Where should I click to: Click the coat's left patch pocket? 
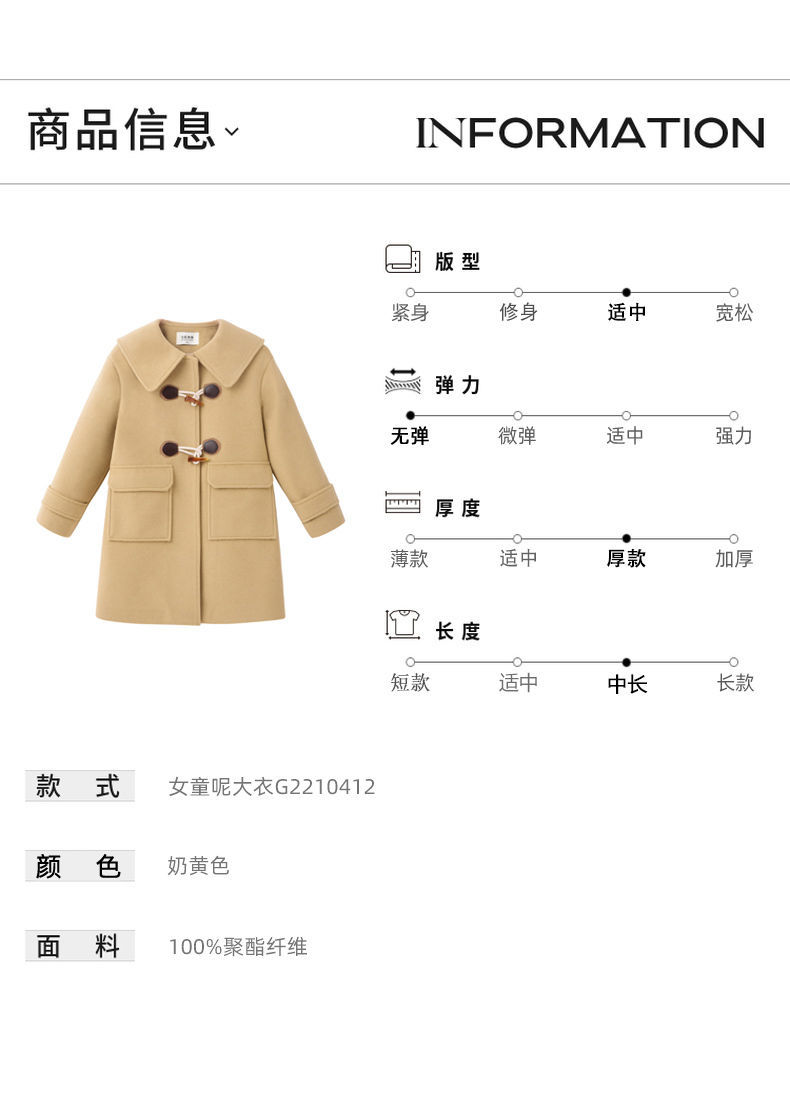[x=140, y=503]
